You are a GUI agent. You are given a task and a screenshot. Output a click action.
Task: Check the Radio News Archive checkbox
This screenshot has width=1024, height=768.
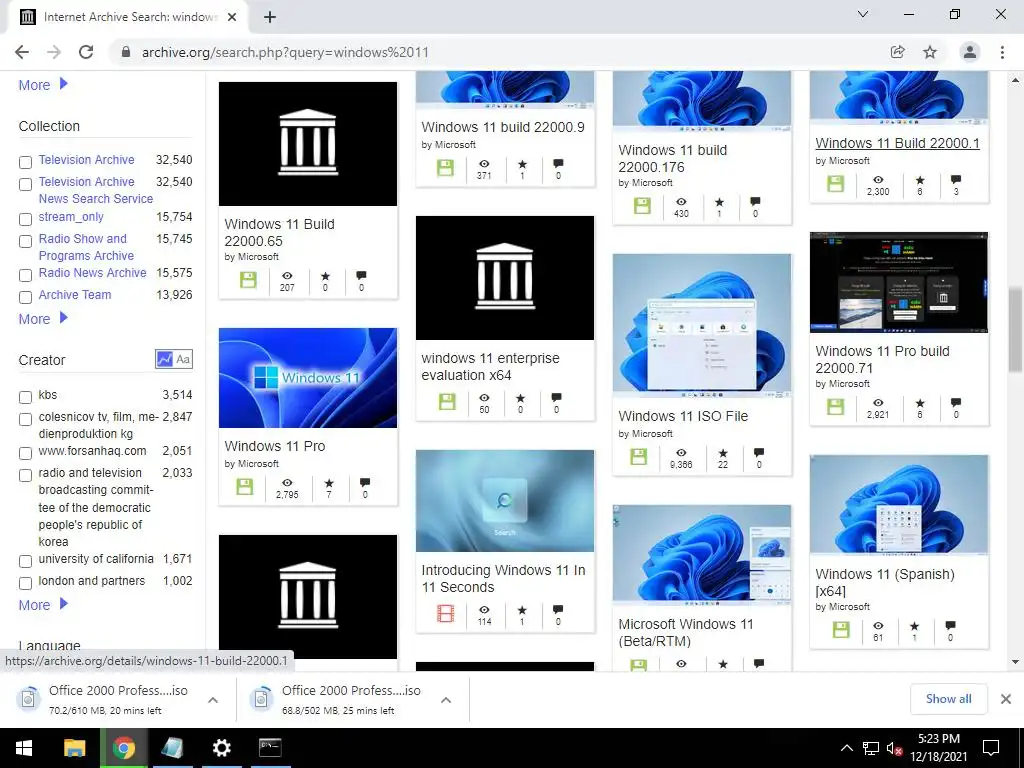tap(25, 275)
